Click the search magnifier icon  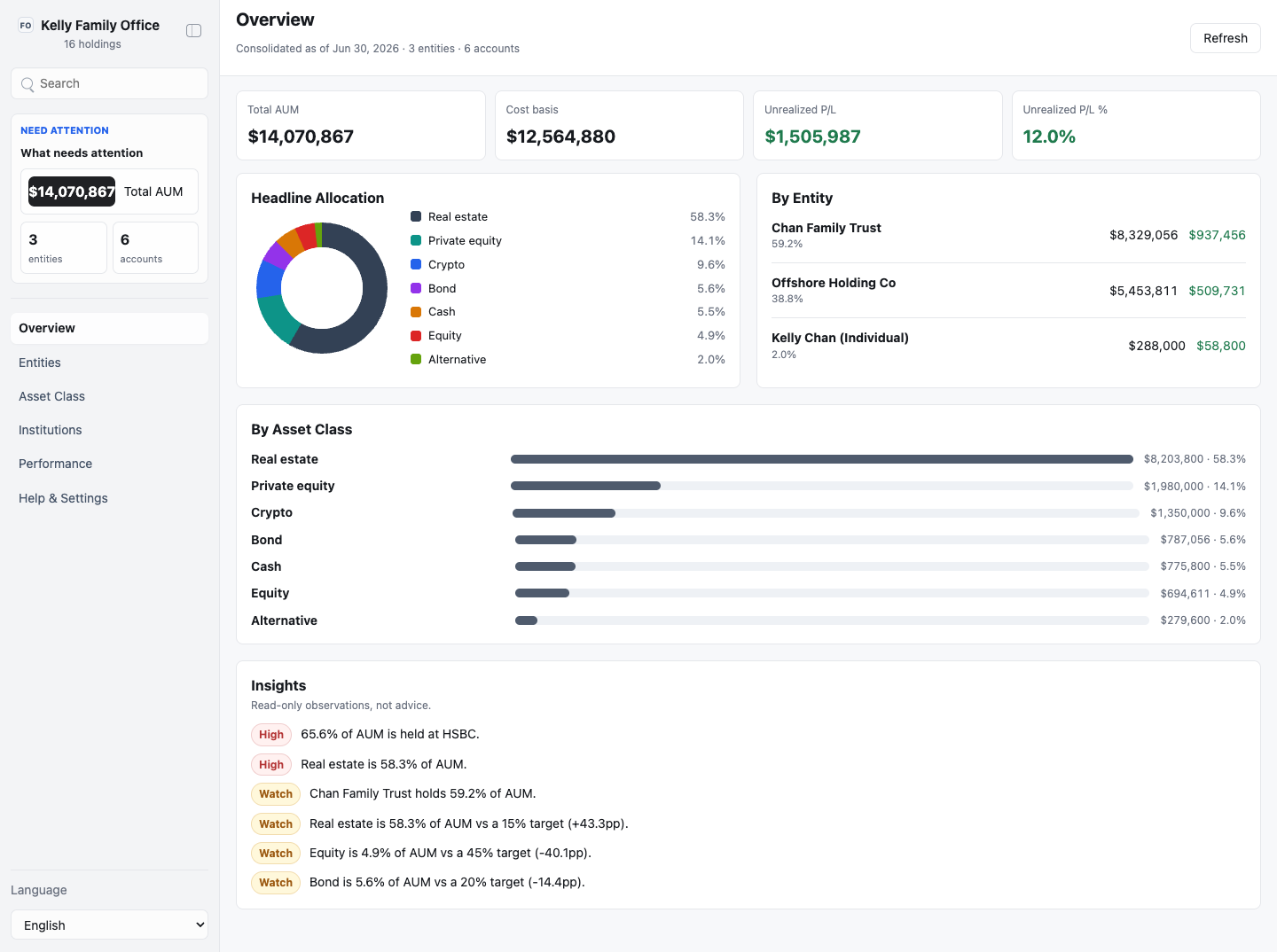point(27,84)
